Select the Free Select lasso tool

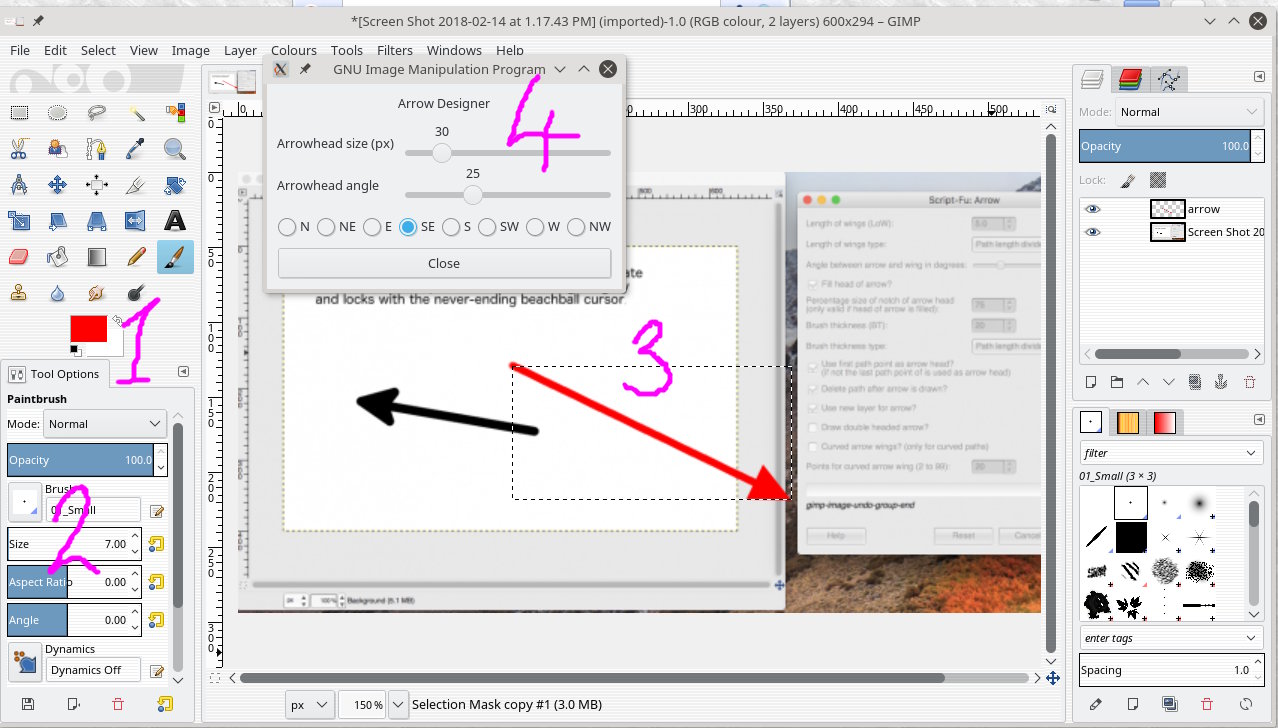click(x=97, y=112)
